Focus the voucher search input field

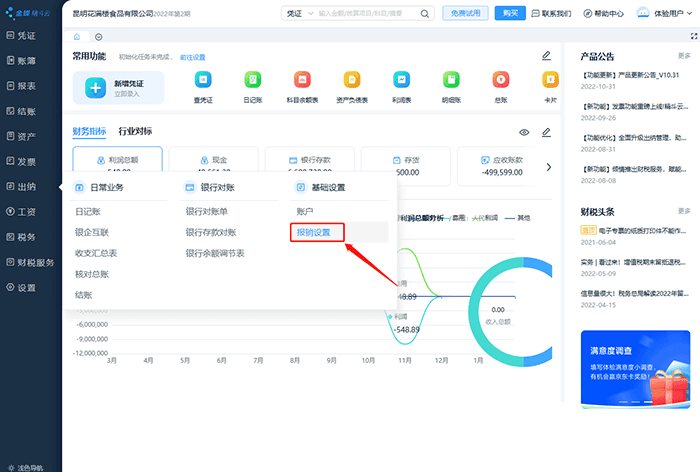[367, 14]
